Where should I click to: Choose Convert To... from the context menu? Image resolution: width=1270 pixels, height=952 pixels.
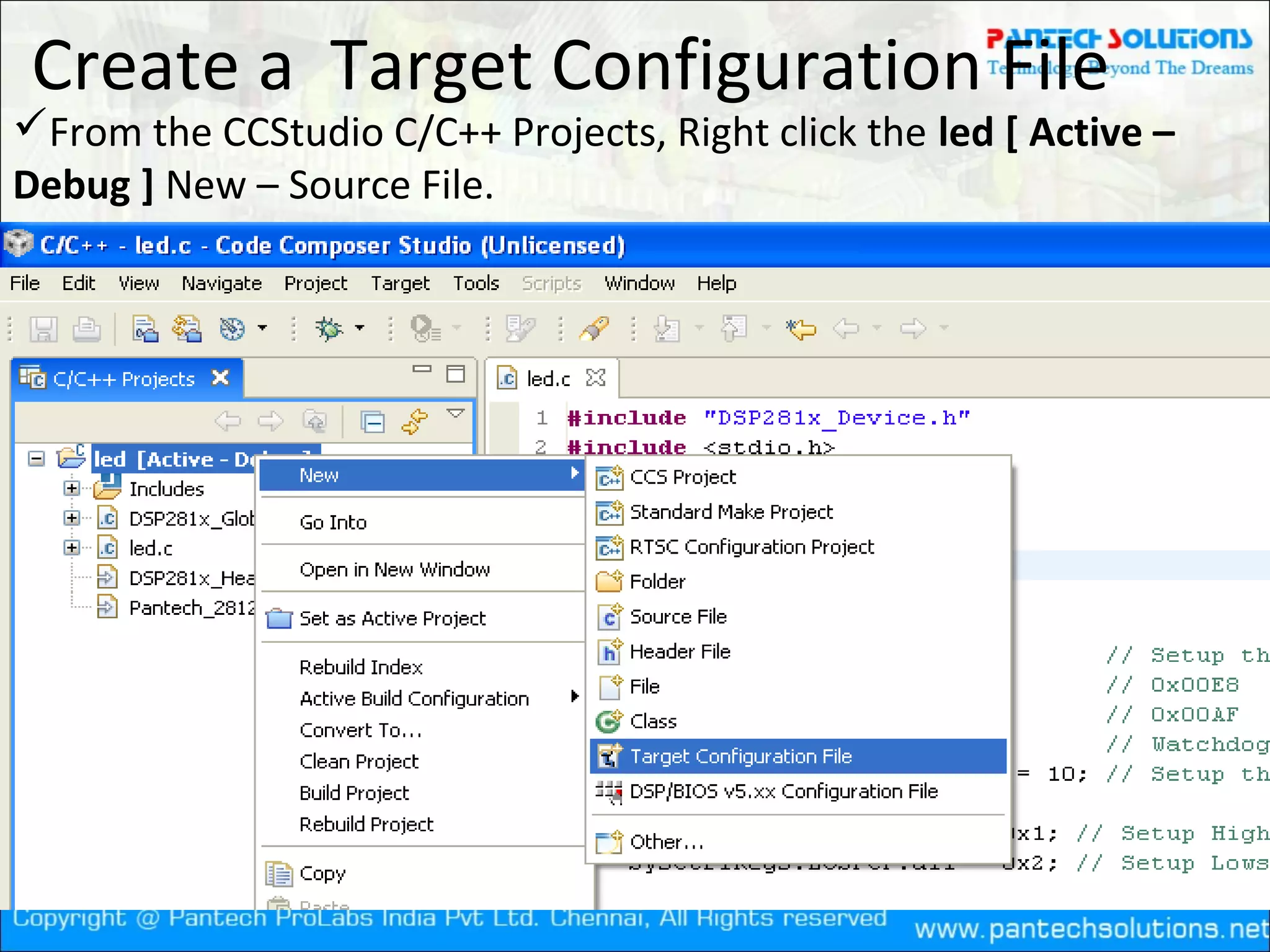pos(422,730)
